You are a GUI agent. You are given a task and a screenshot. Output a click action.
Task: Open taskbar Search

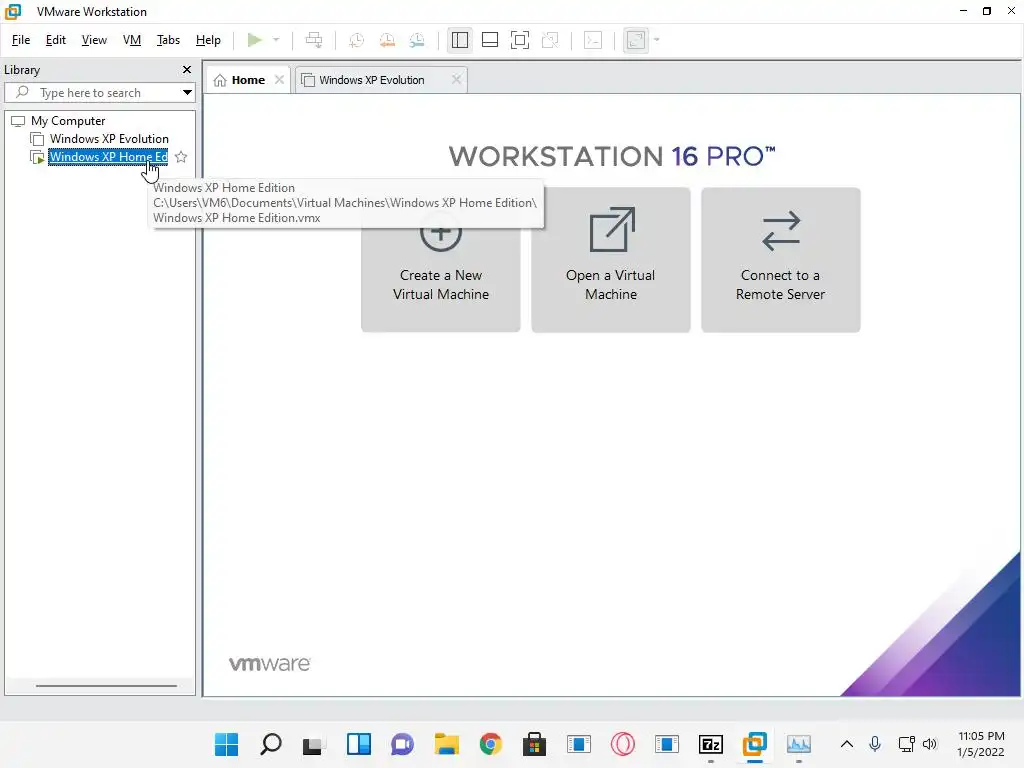point(270,744)
